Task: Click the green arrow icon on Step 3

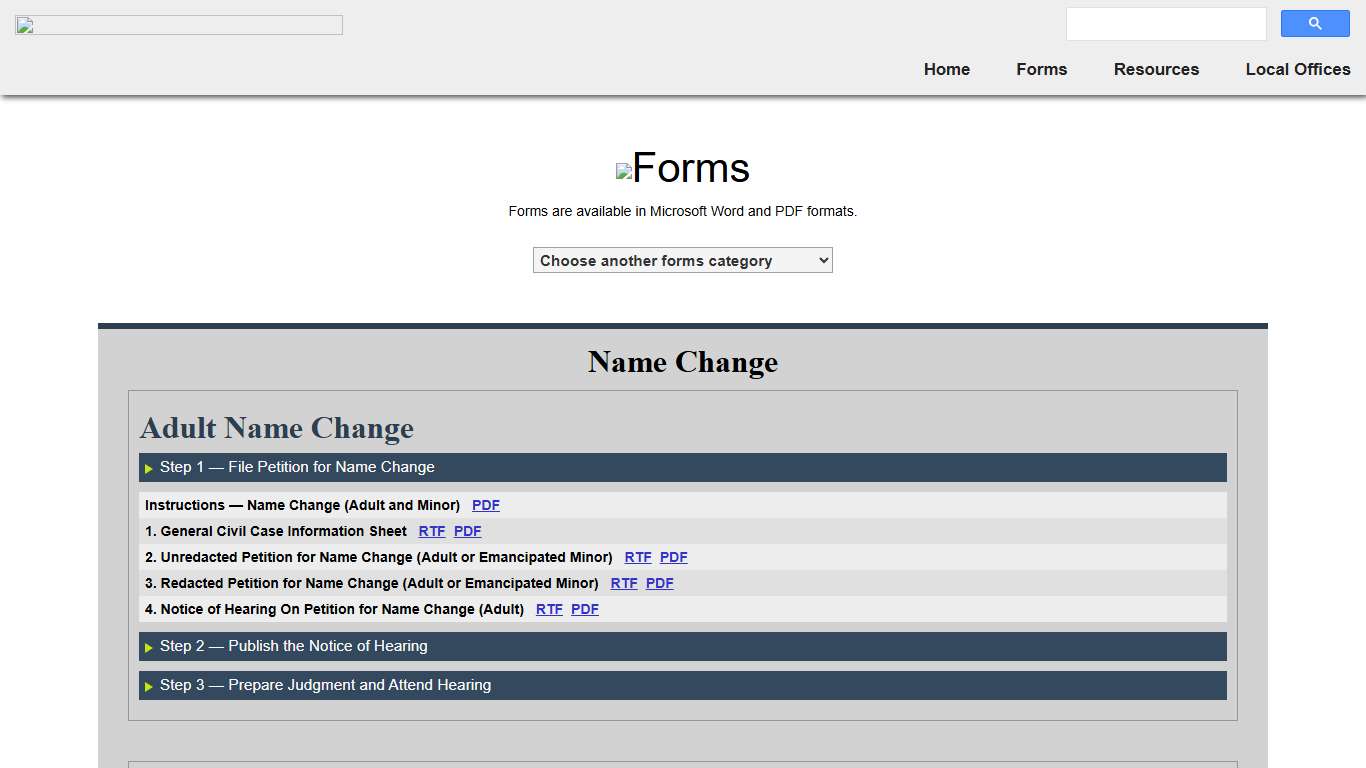Action: point(147,685)
